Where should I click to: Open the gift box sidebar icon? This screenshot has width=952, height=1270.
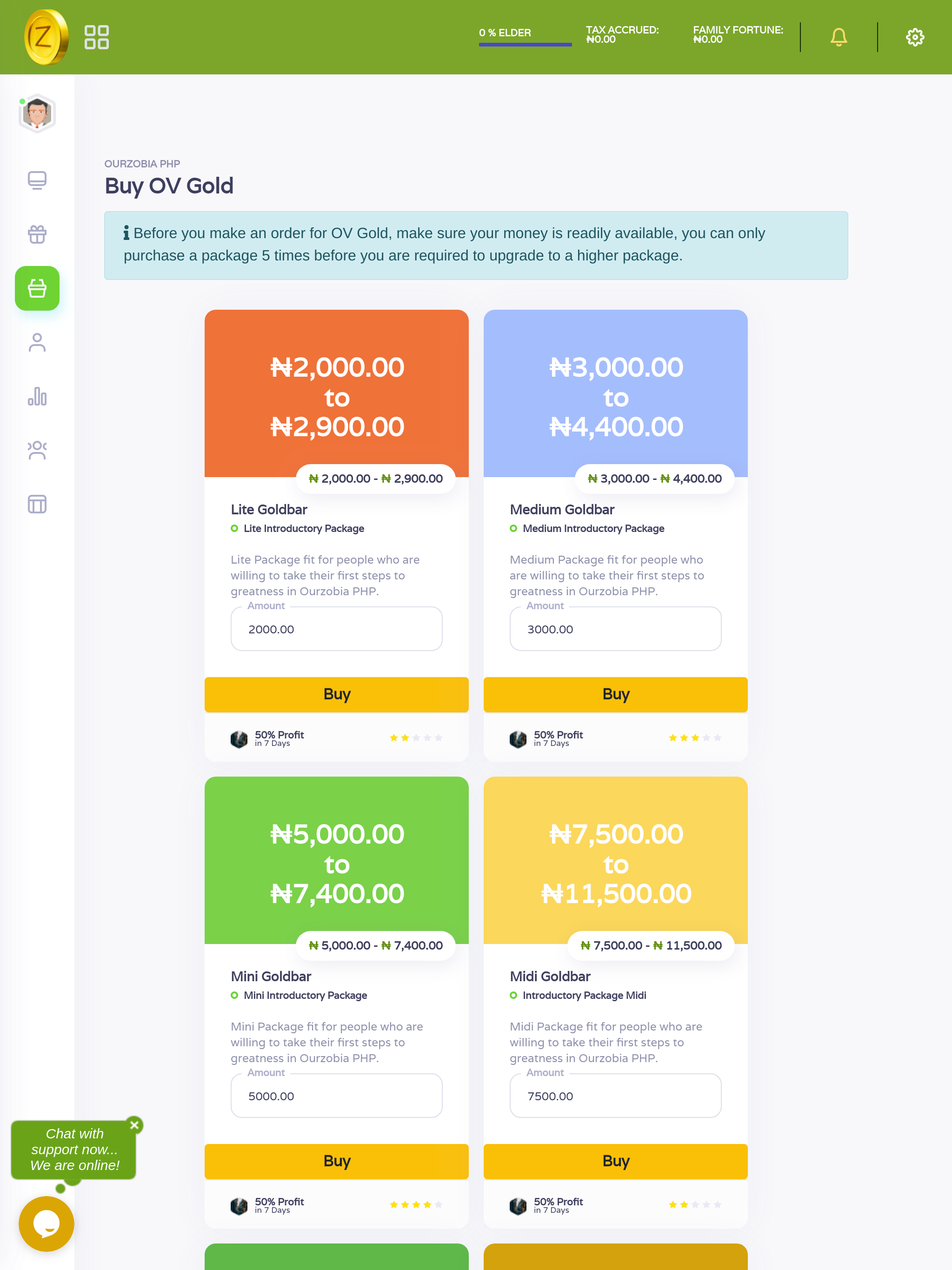(37, 234)
